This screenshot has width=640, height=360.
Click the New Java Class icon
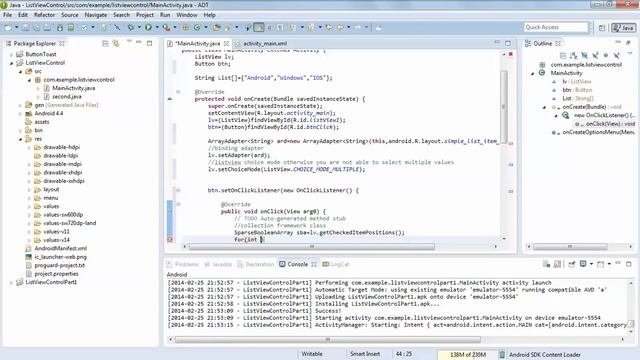[x=197, y=27]
